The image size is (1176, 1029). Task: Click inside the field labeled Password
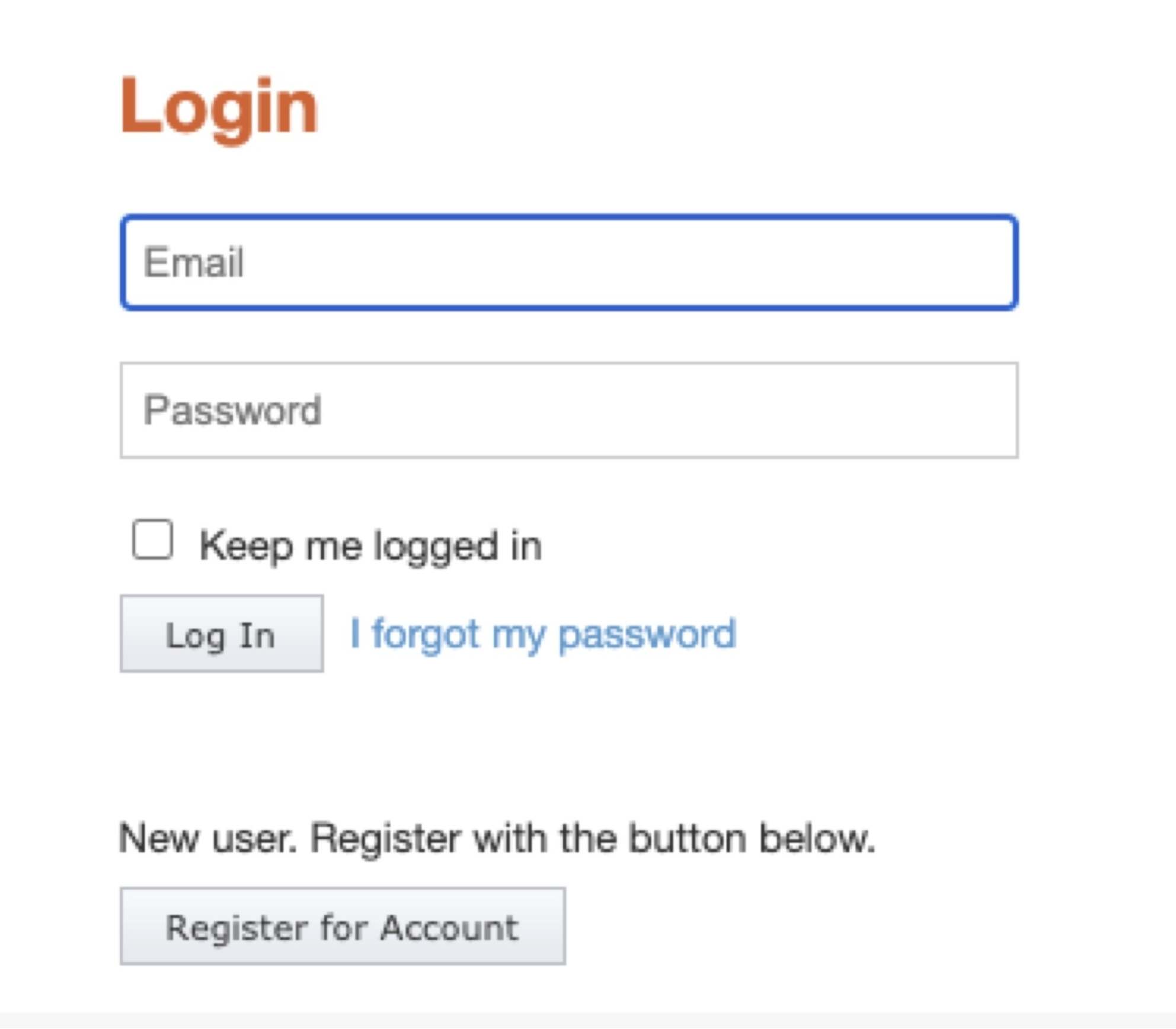click(569, 410)
